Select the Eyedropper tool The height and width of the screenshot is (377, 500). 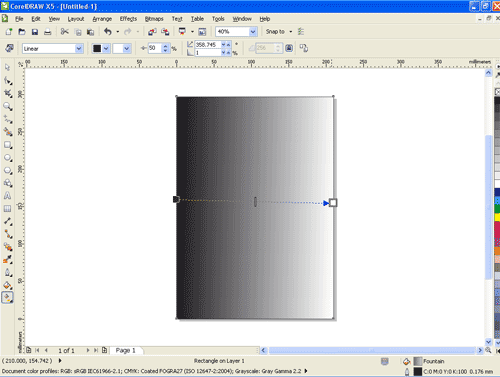coord(7,260)
